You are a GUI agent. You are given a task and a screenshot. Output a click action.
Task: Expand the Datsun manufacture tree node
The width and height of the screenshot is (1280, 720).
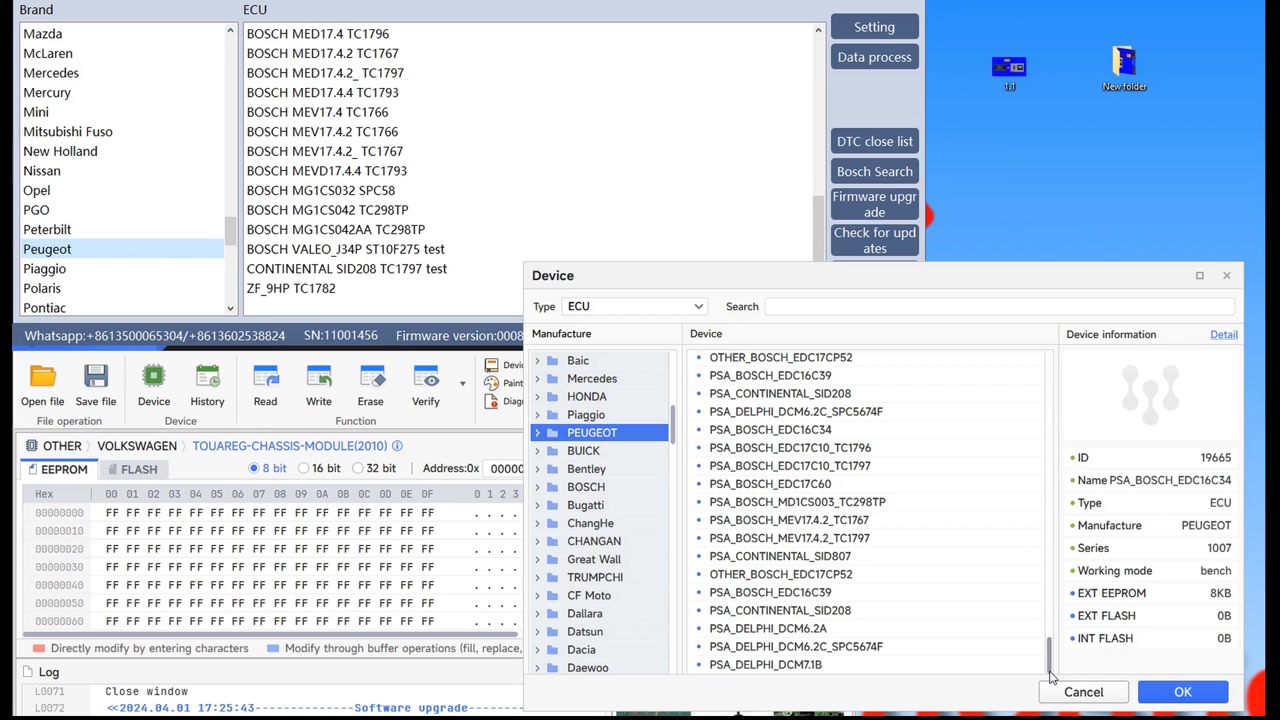coord(538,631)
